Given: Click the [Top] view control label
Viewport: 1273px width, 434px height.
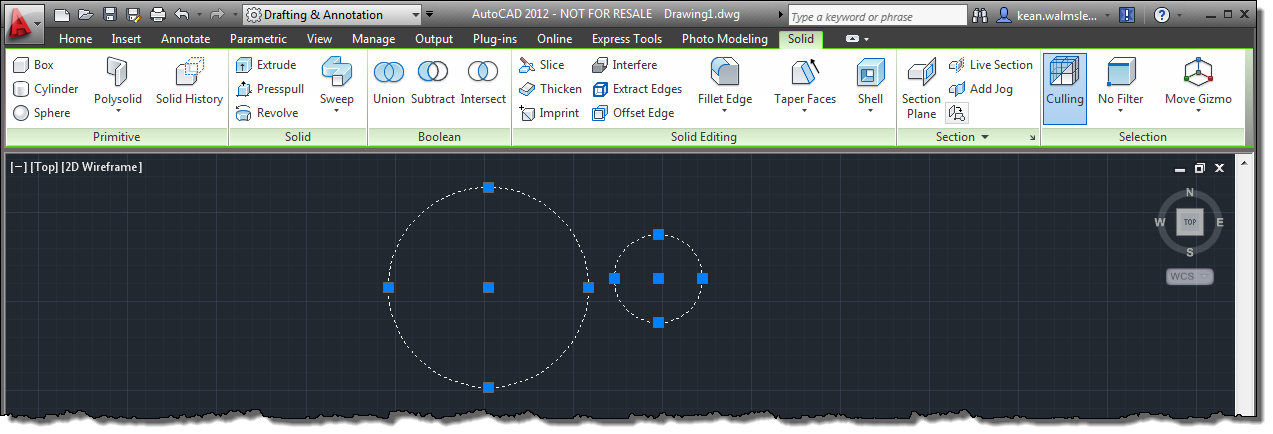Looking at the screenshot, I should (x=44, y=167).
